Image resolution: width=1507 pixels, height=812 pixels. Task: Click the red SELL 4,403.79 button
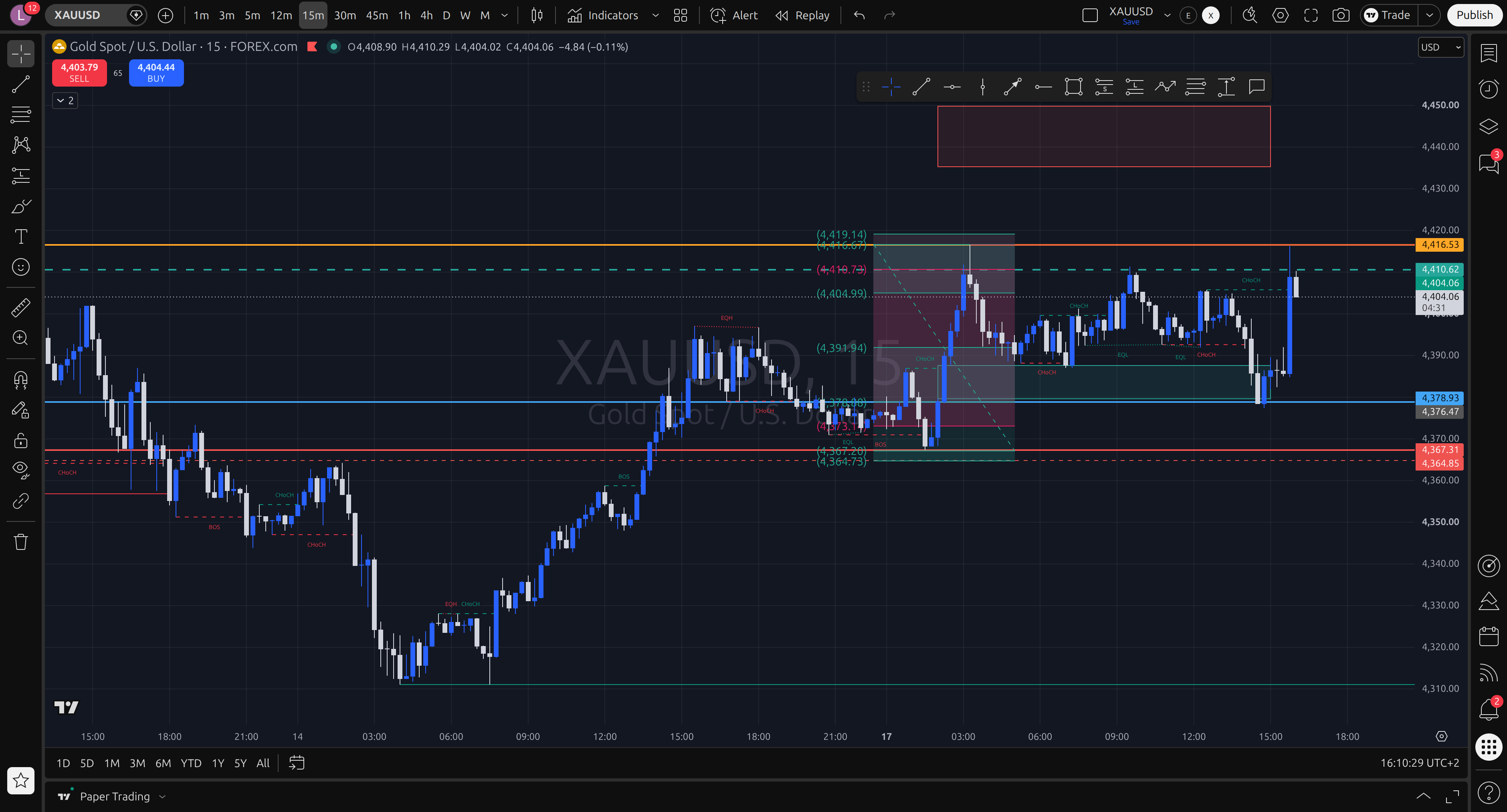pos(80,73)
